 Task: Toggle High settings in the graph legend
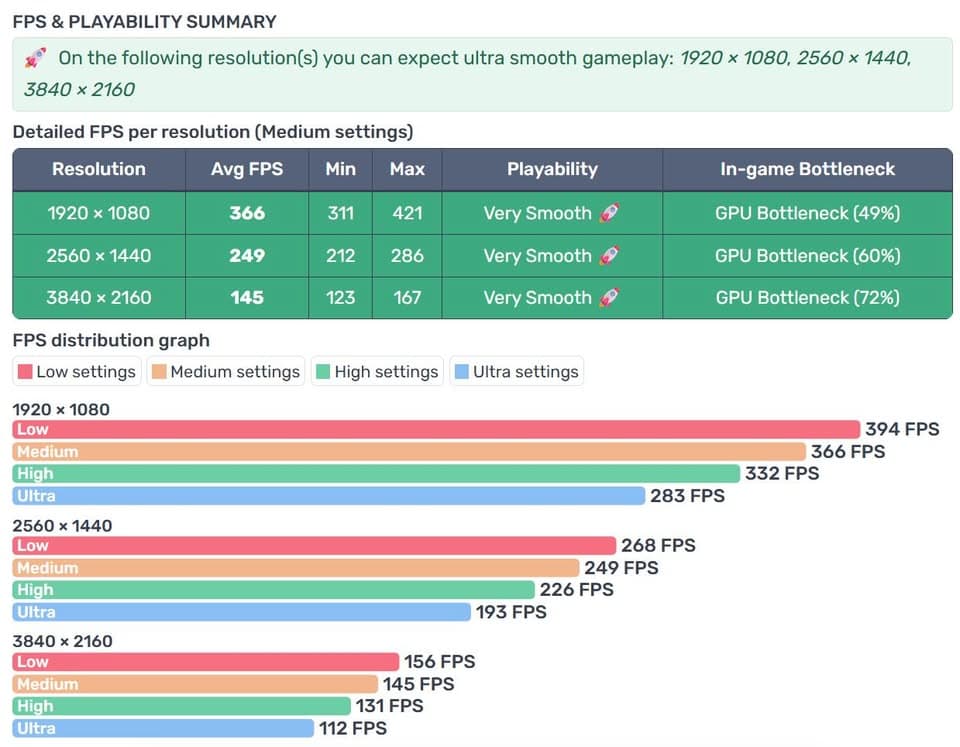[x=377, y=372]
